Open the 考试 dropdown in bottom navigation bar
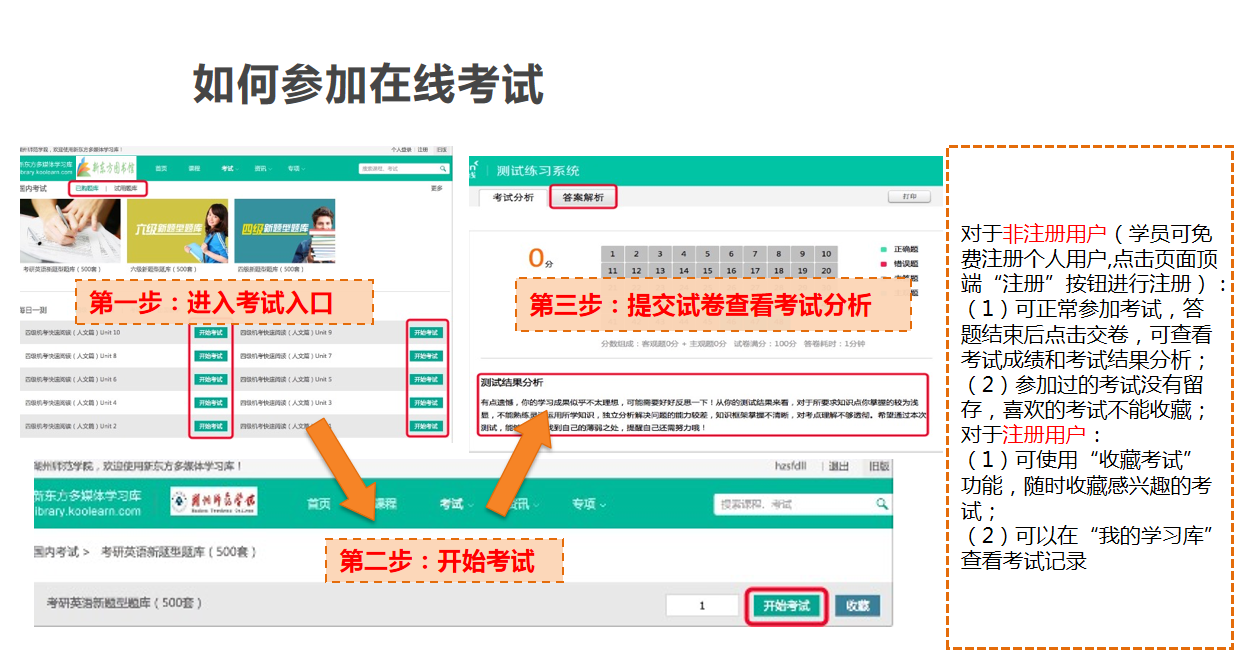 pos(457,504)
